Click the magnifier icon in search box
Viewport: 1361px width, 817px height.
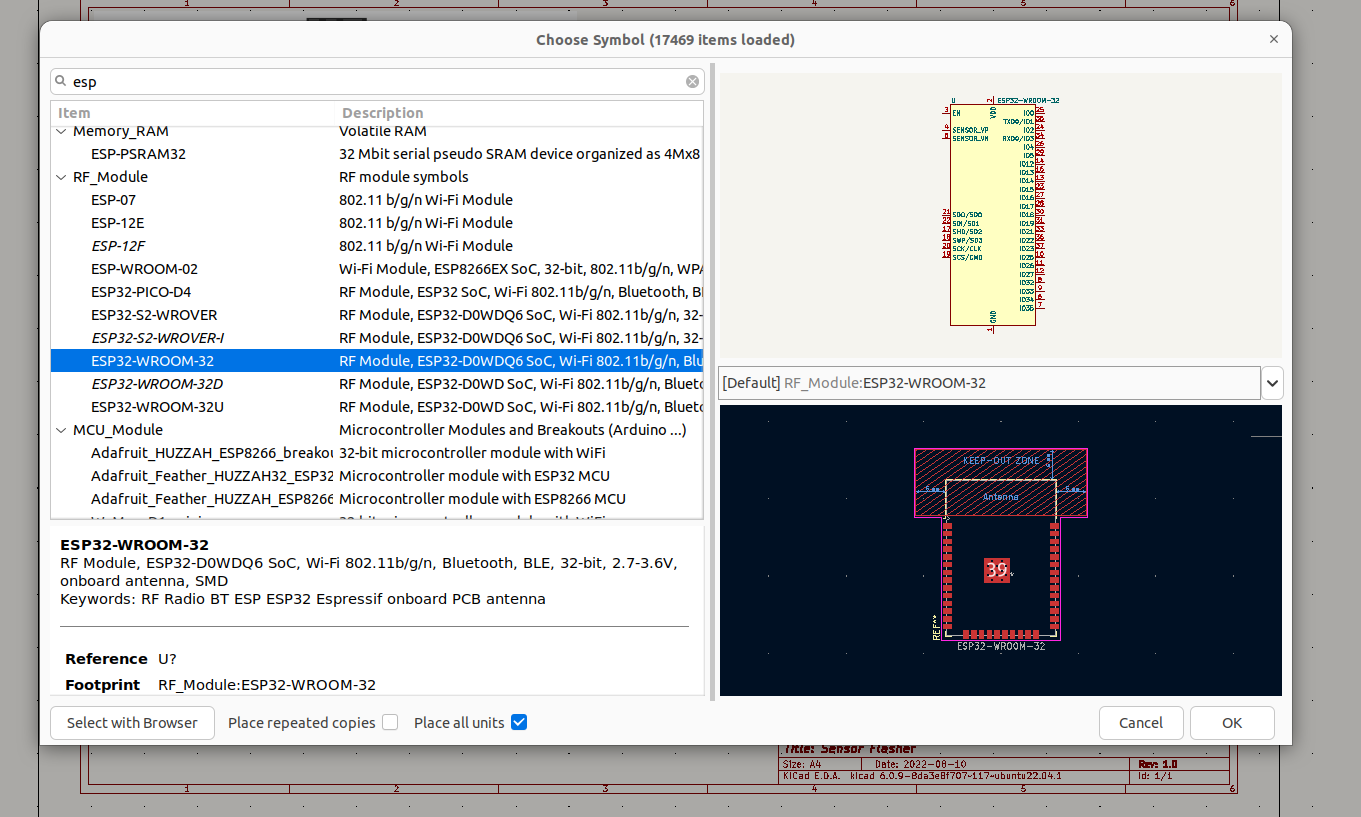[x=62, y=82]
